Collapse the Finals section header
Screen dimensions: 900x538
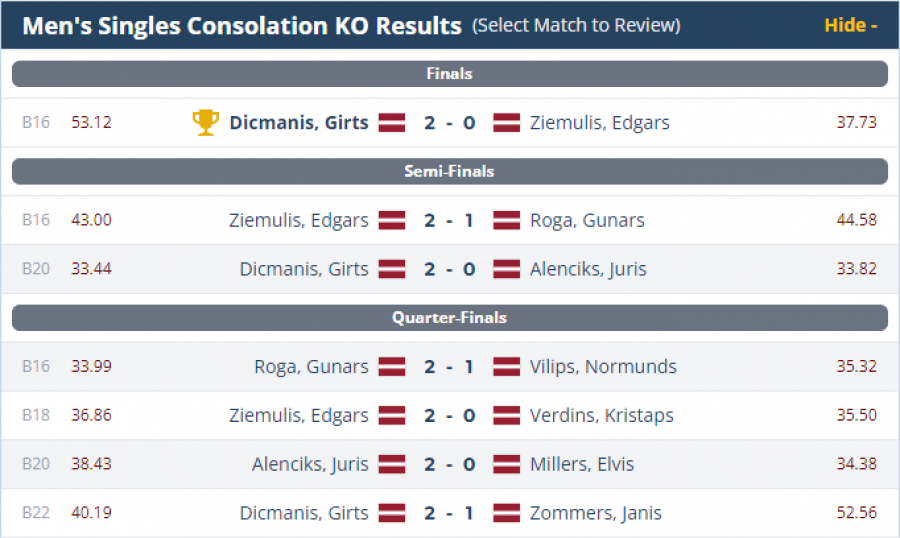click(450, 74)
